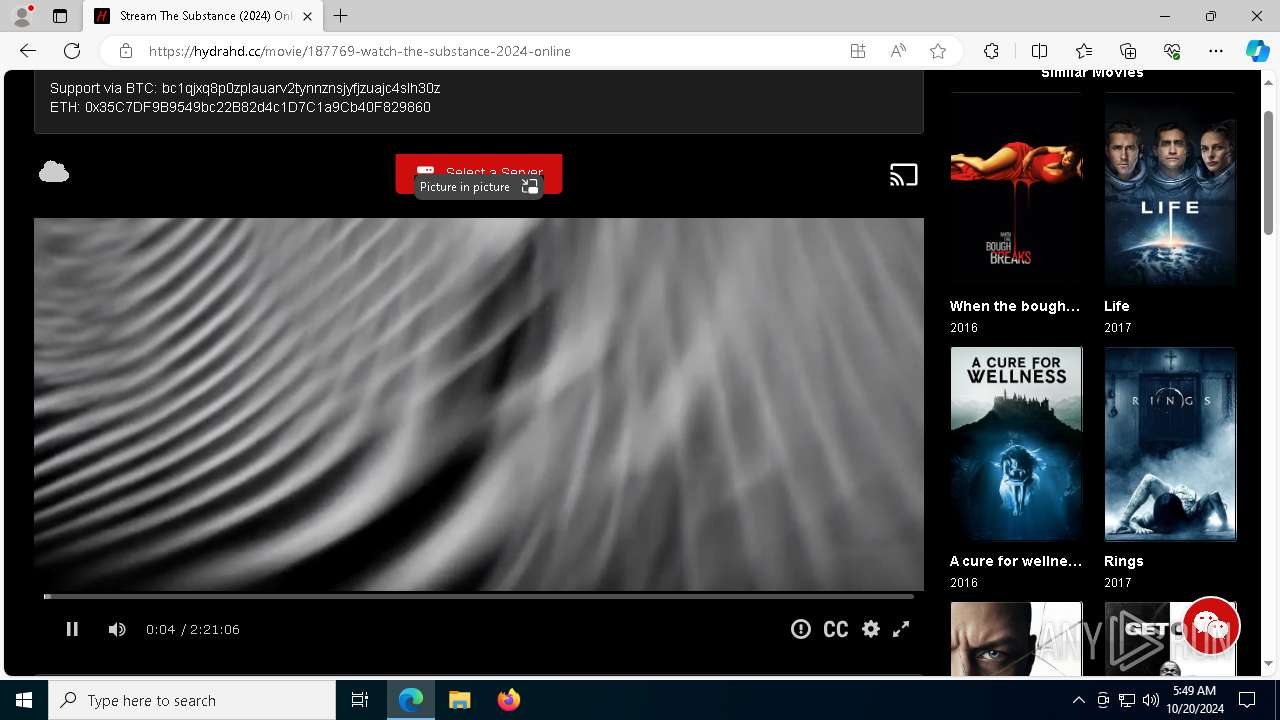Open a new browser tab

(341, 16)
